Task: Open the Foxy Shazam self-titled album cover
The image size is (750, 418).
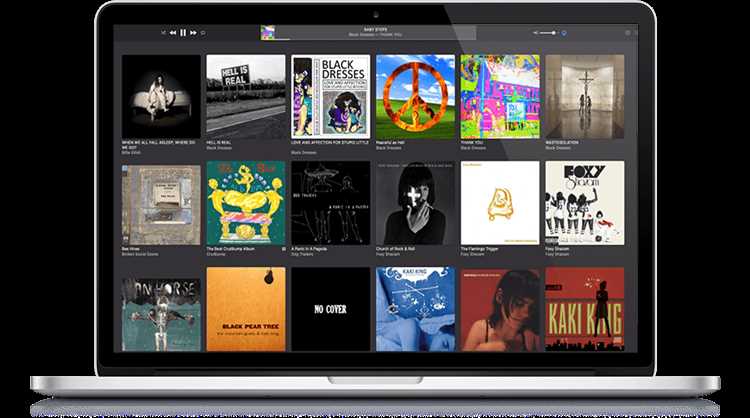Action: click(585, 203)
